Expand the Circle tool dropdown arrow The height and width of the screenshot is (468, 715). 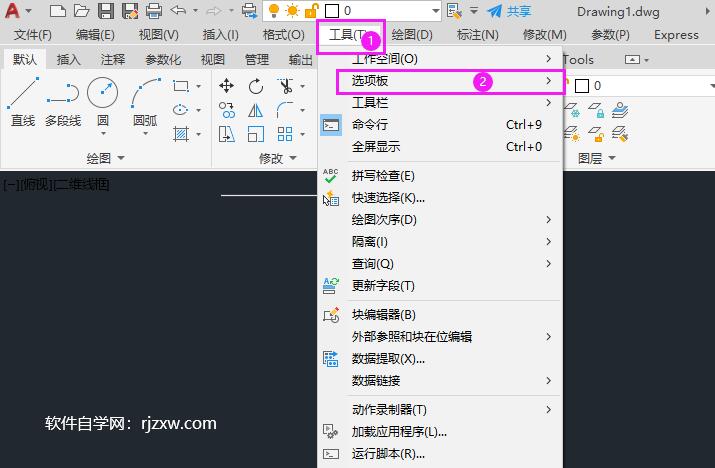tap(103, 134)
